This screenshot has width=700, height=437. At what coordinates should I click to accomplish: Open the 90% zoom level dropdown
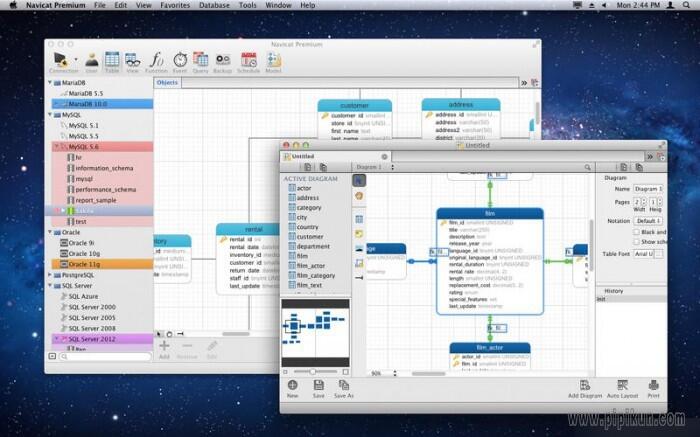click(x=383, y=373)
